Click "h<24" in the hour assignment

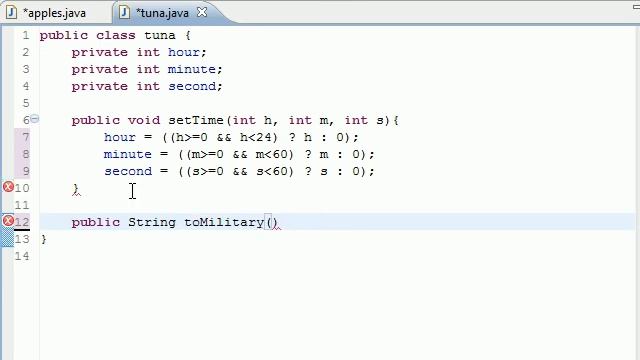tap(255, 137)
